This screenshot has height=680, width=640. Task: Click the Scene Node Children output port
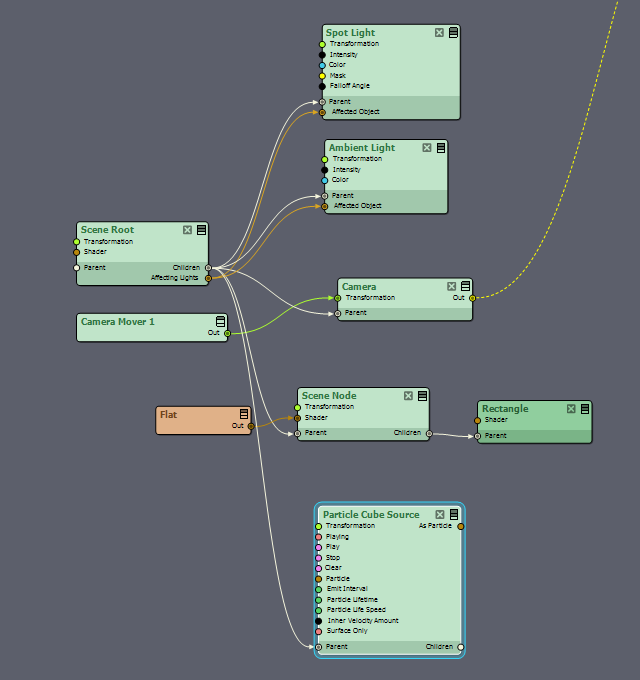tap(429, 433)
